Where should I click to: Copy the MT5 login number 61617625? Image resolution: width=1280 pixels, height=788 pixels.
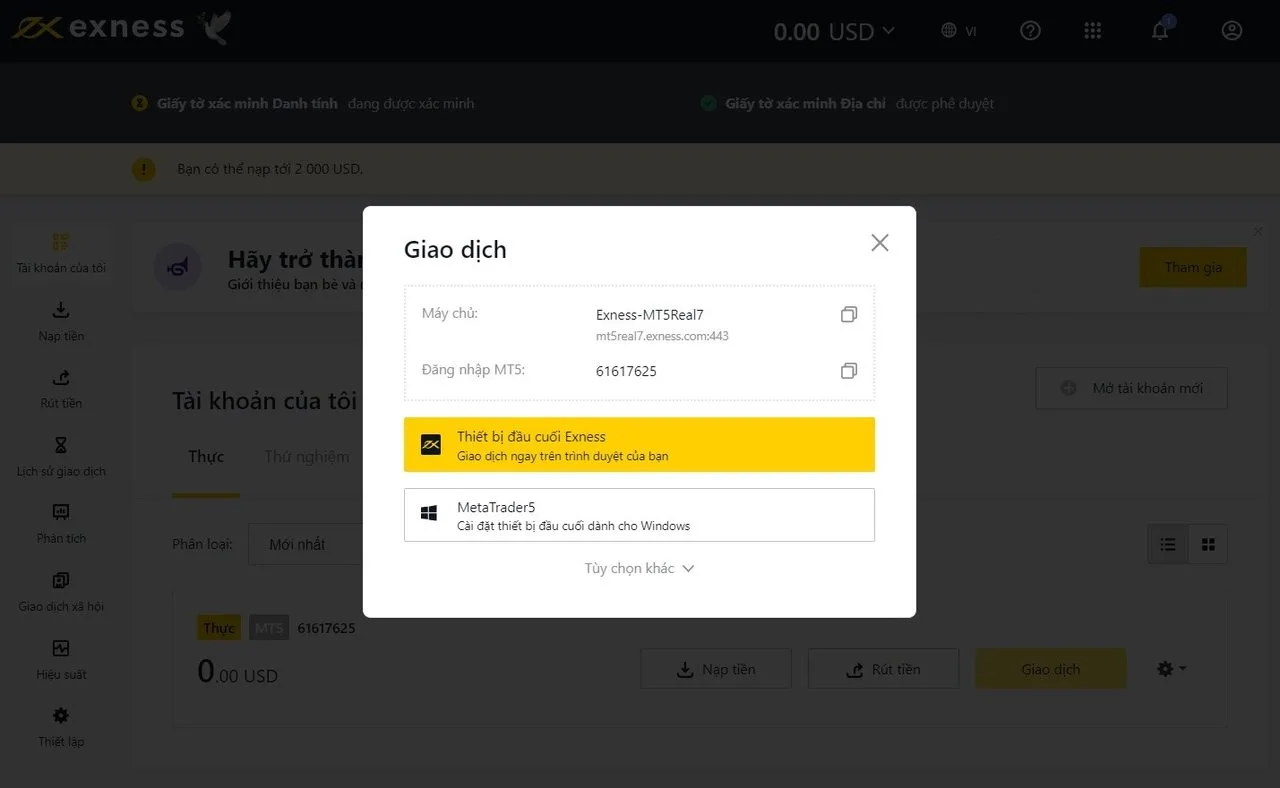pos(848,371)
